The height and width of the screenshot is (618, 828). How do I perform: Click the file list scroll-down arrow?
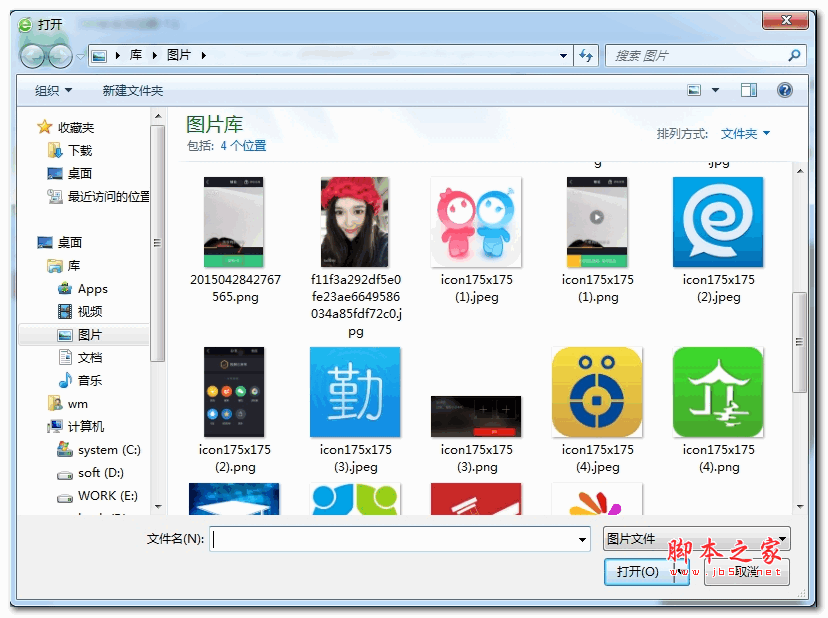[x=800, y=507]
